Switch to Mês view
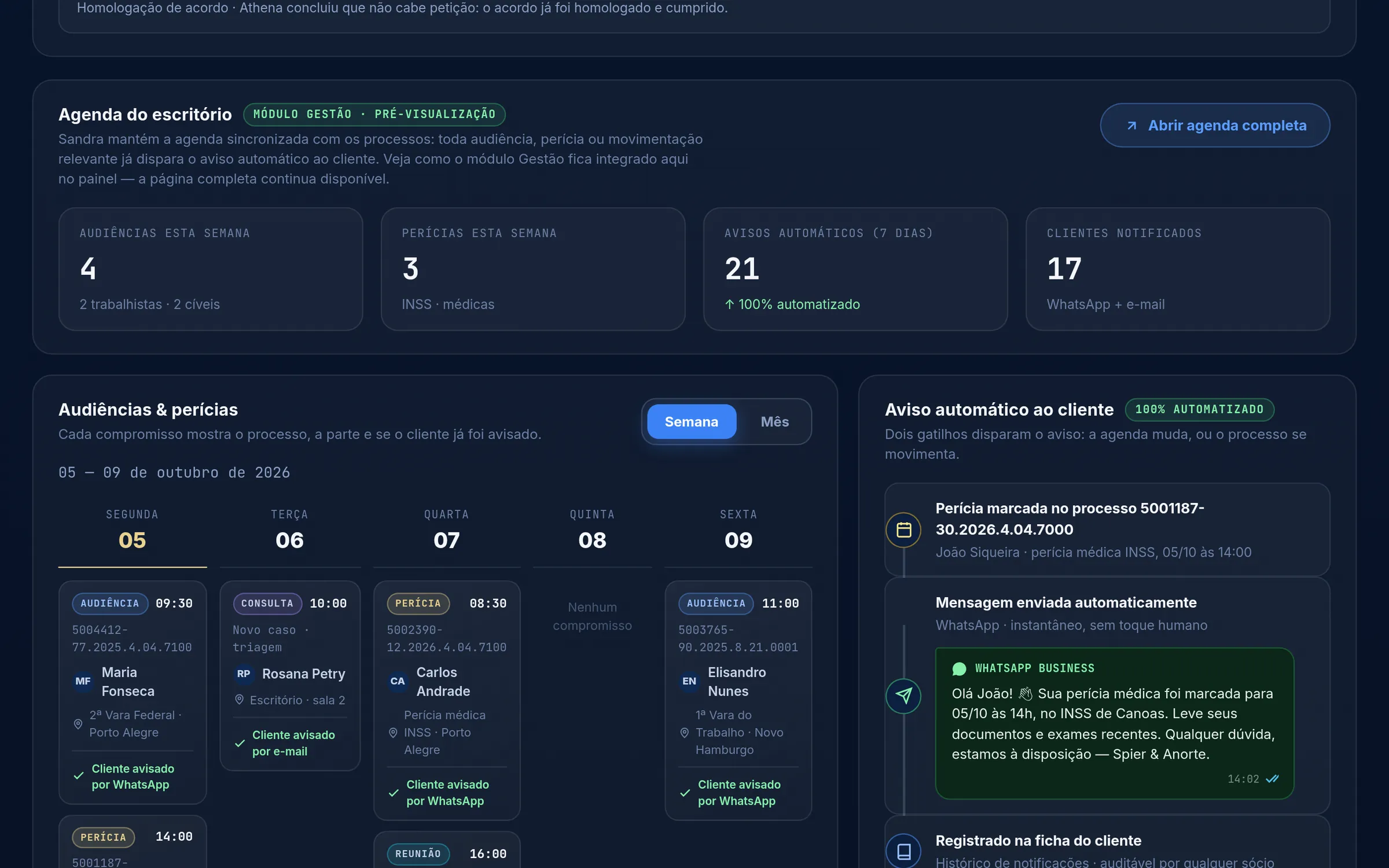Image resolution: width=1389 pixels, height=868 pixels. coord(774,421)
